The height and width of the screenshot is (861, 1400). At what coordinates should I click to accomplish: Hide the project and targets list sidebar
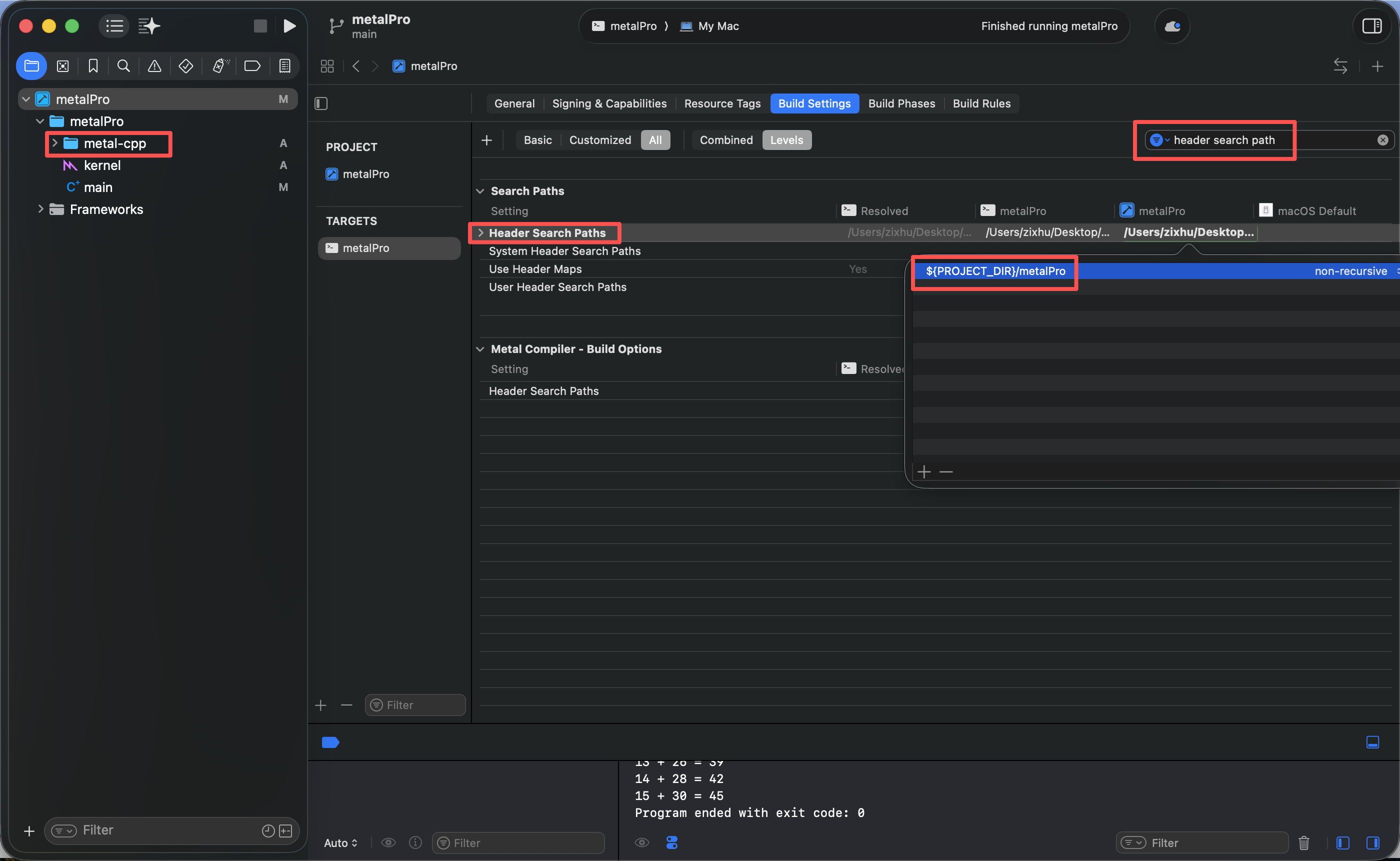point(321,103)
